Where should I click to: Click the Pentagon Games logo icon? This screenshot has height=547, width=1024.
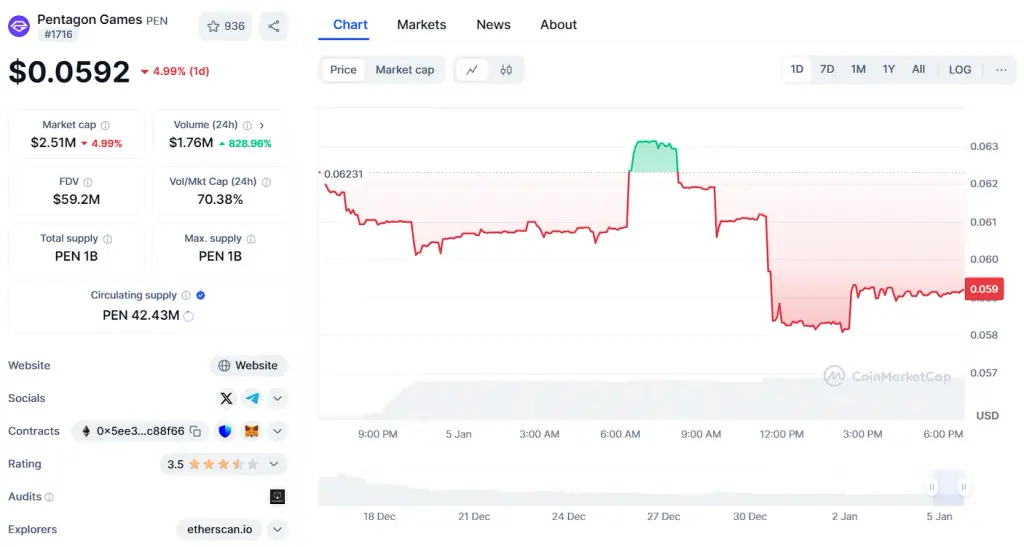tap(19, 27)
